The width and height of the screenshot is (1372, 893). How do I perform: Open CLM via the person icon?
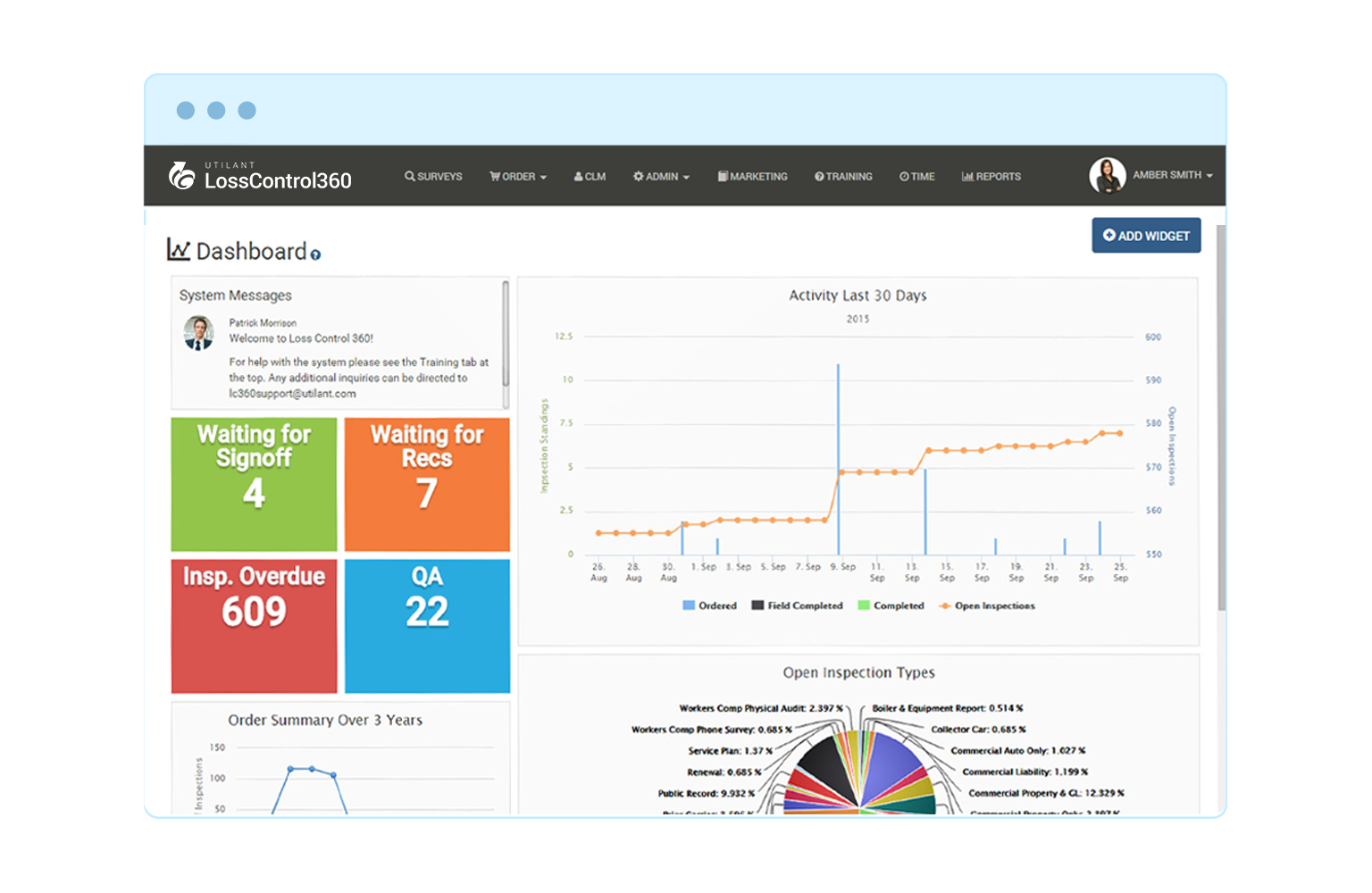coord(577,176)
